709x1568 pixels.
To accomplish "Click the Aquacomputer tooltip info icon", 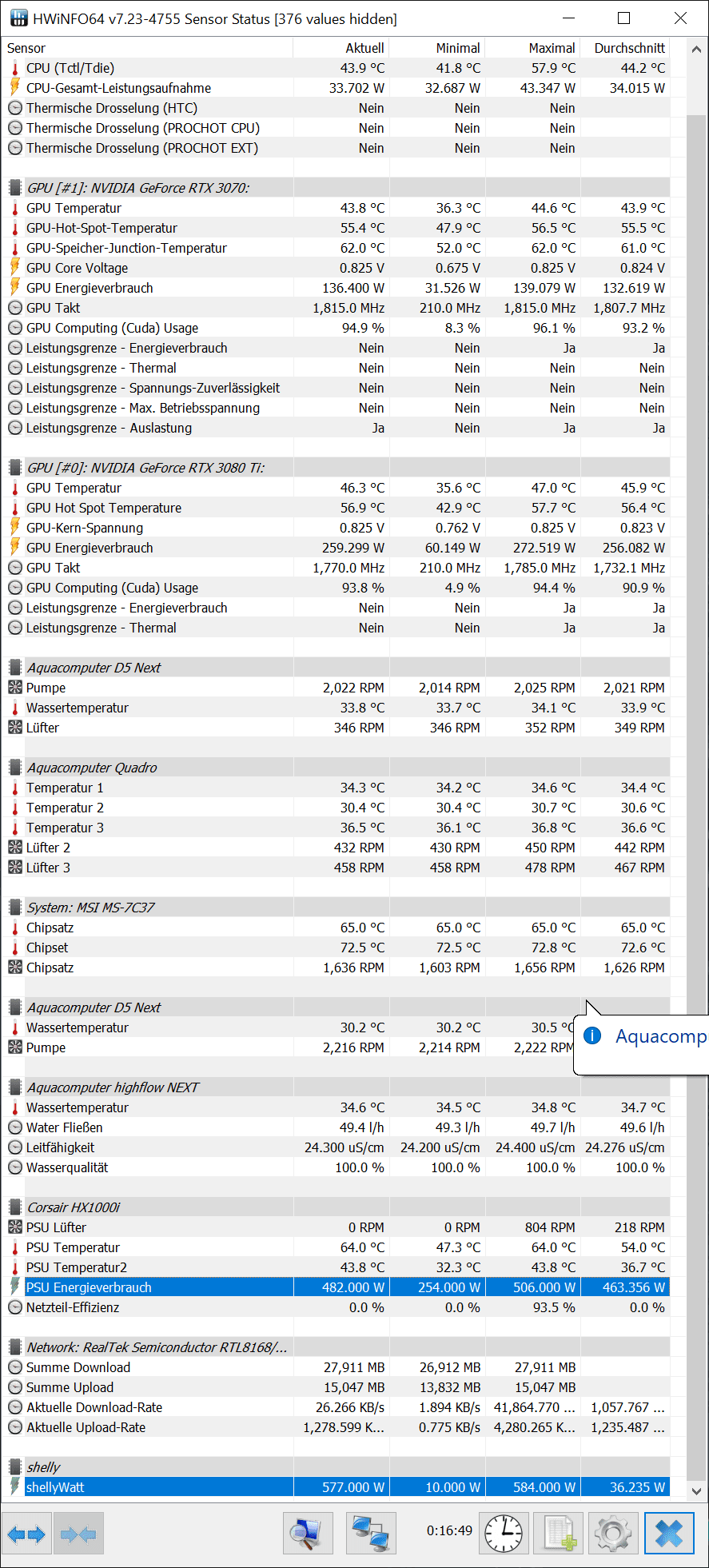I will point(592,1036).
